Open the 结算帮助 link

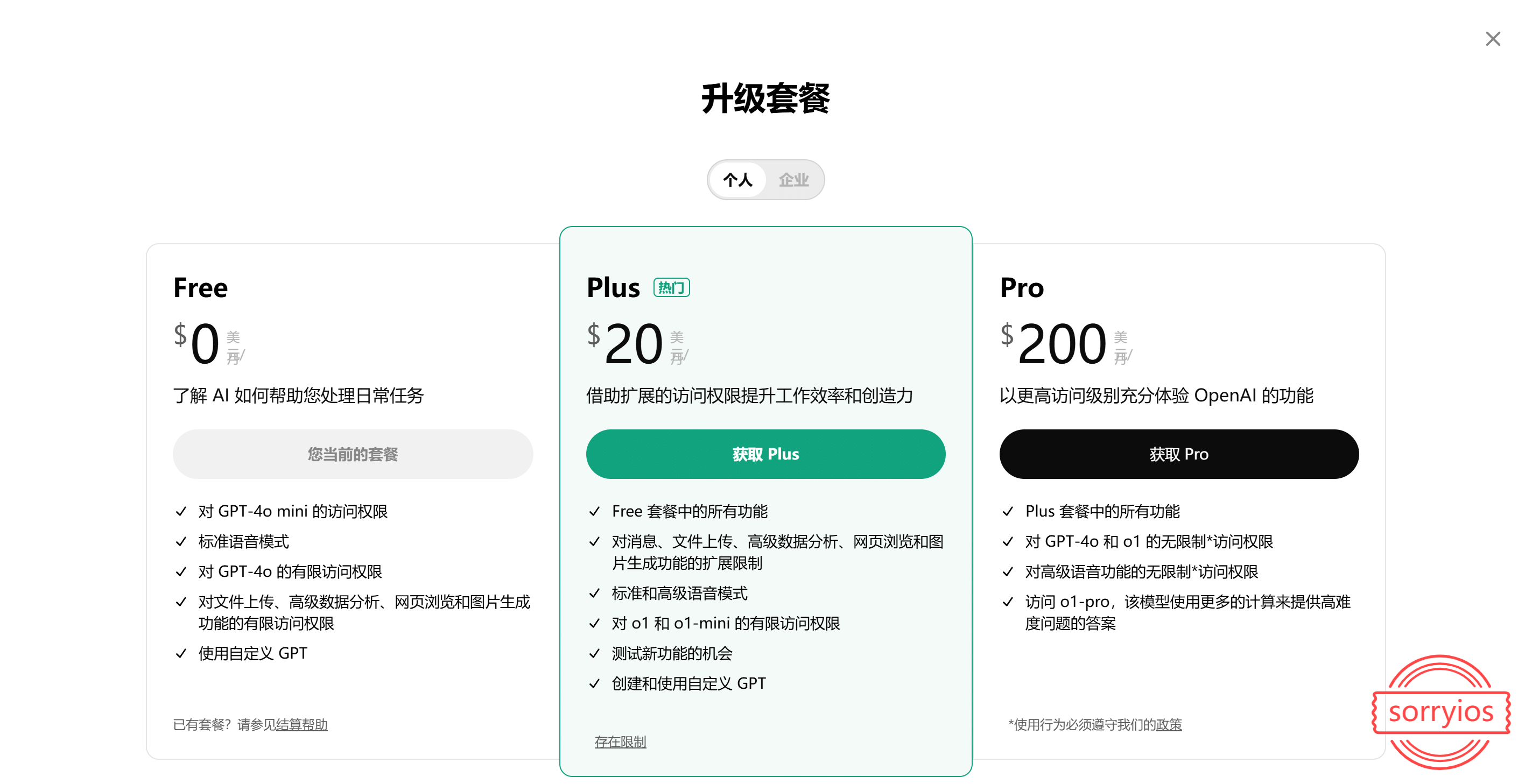click(301, 724)
